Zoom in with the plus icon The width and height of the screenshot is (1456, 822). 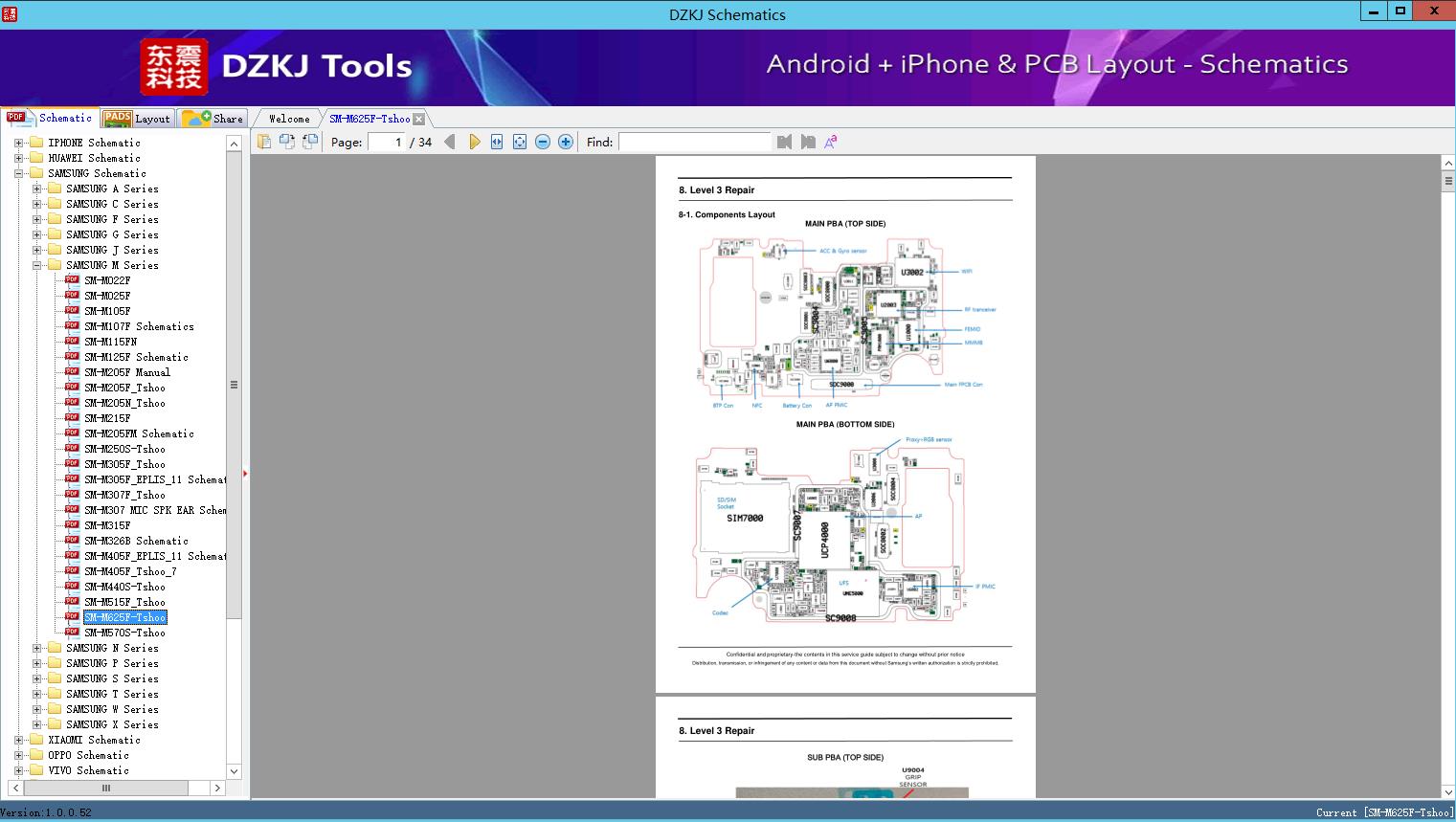[x=566, y=142]
